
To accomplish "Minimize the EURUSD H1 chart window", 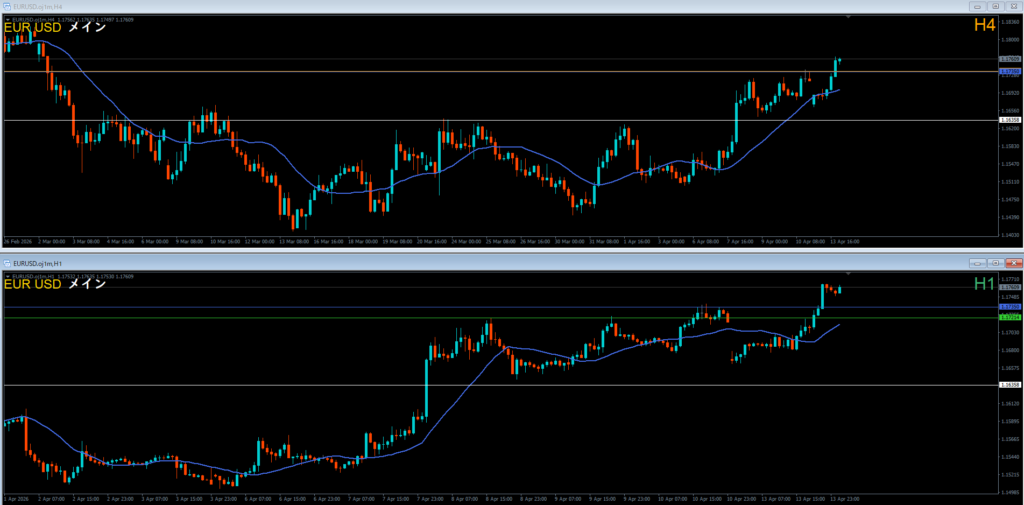I will pyautogui.click(x=978, y=263).
